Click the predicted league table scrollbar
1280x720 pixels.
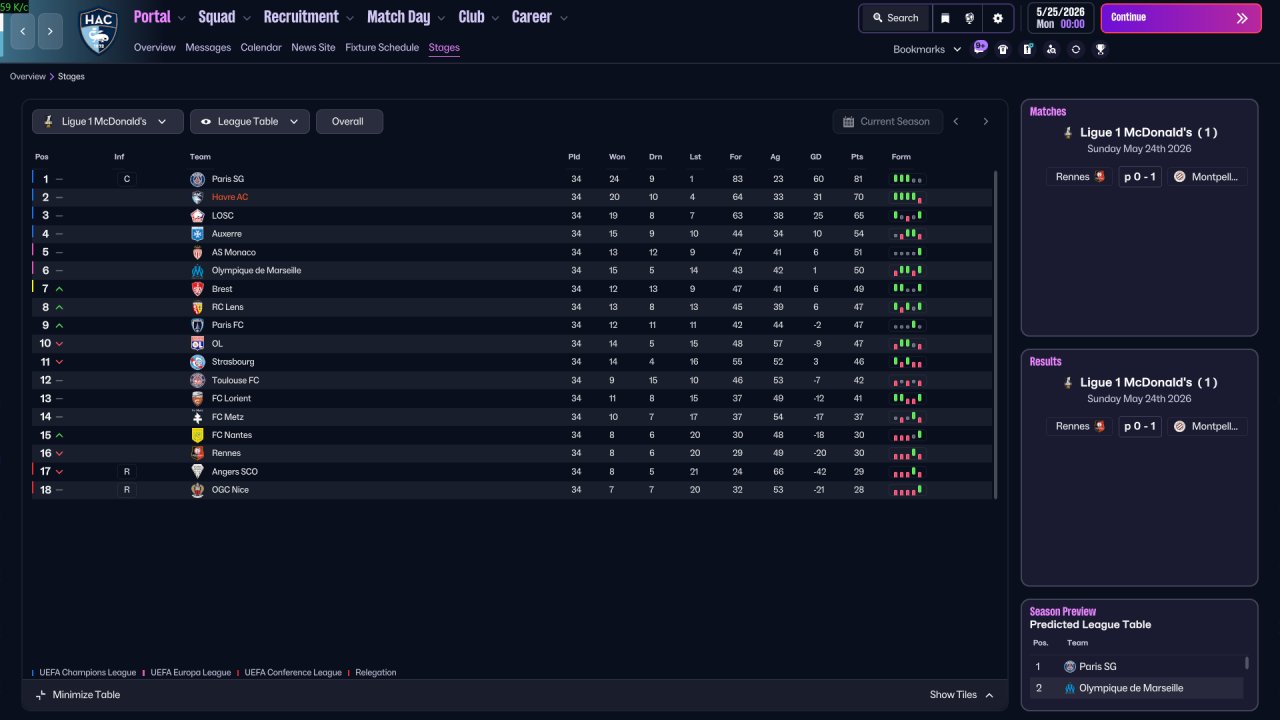tap(1247, 663)
